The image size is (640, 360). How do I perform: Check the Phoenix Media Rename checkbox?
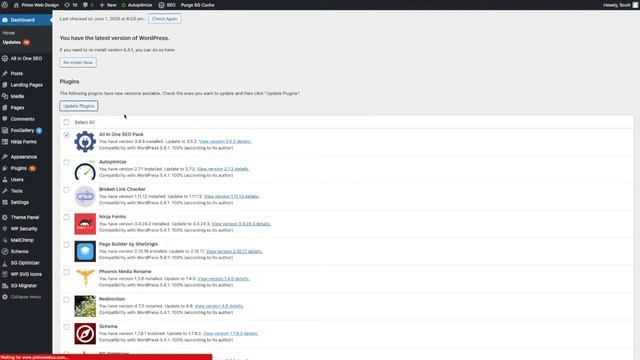[x=66, y=272]
